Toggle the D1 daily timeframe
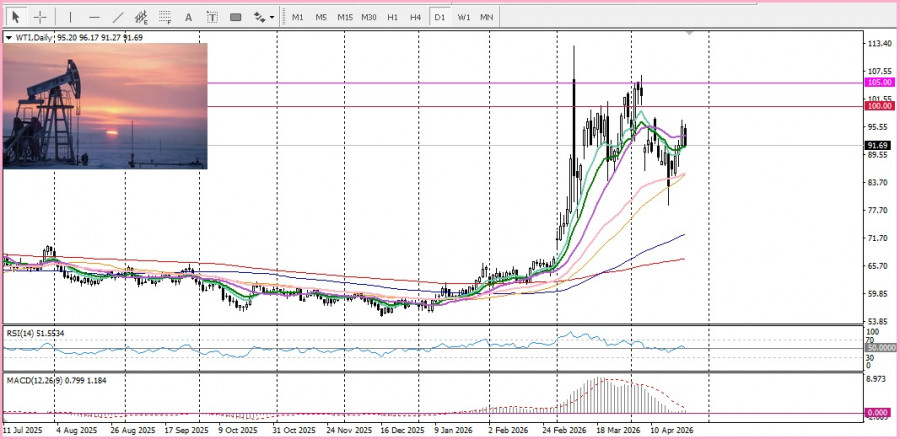Screen dimensions: 900x439 point(439,17)
